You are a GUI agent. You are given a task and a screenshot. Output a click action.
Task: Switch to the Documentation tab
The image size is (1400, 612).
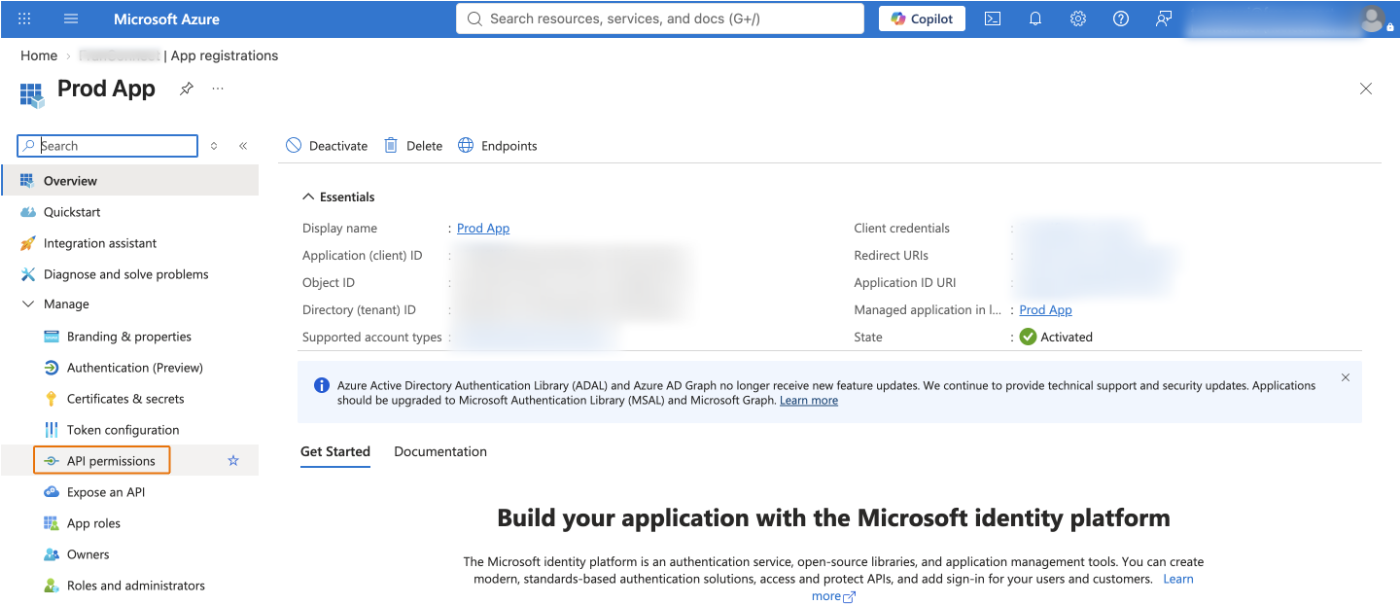(440, 452)
